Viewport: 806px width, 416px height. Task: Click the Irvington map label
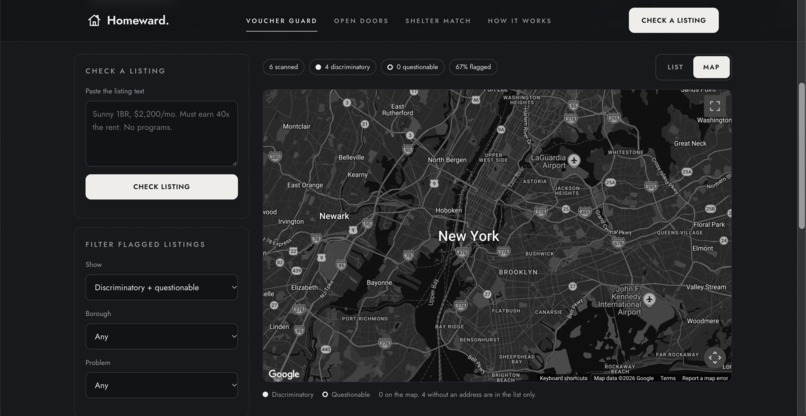pyautogui.click(x=291, y=222)
